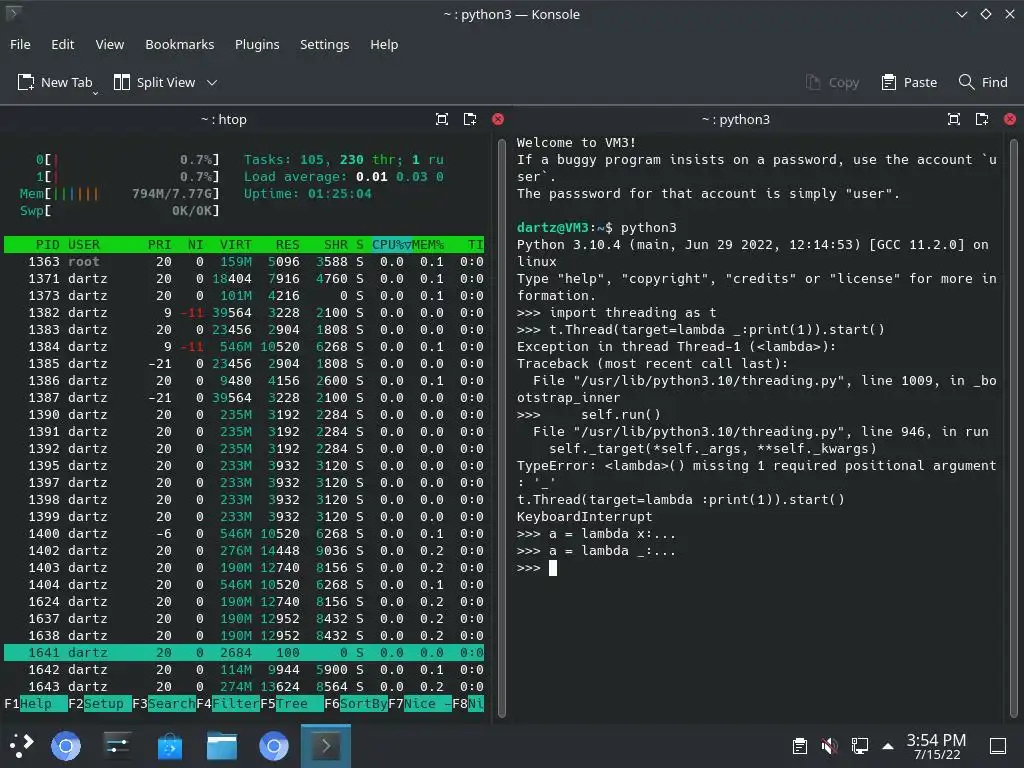This screenshot has width=1024, height=768.
Task: Click the KeyboardInterrupt text line
Action: tap(584, 517)
